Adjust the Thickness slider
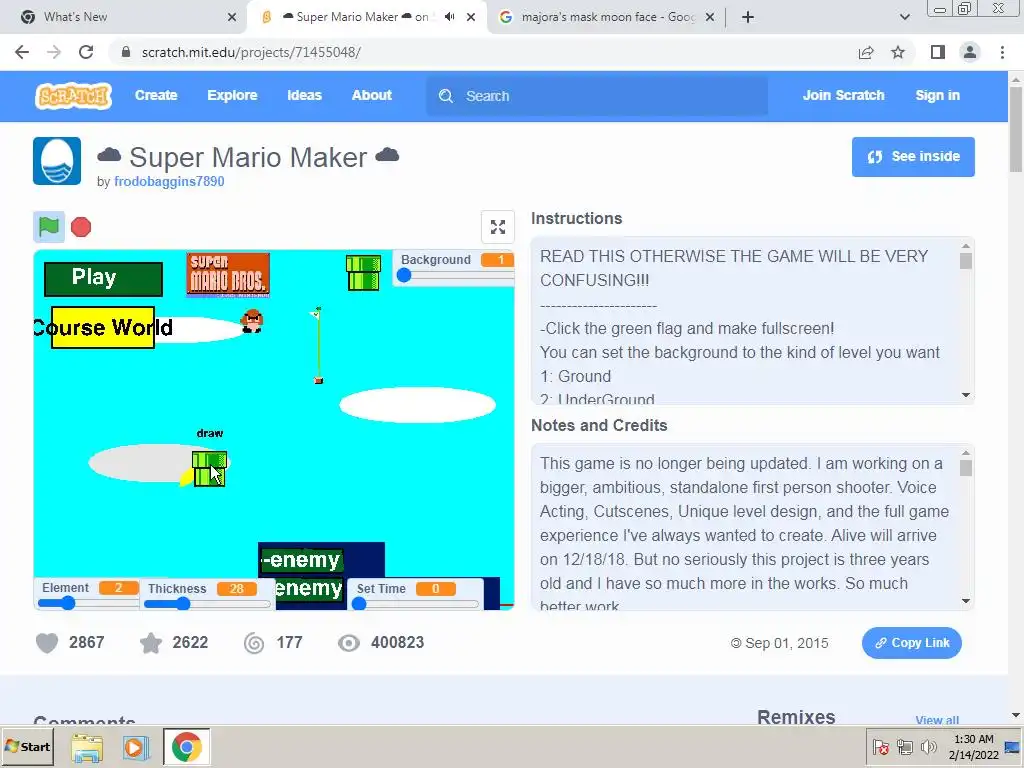Screen dimensions: 1024x768 point(207,604)
